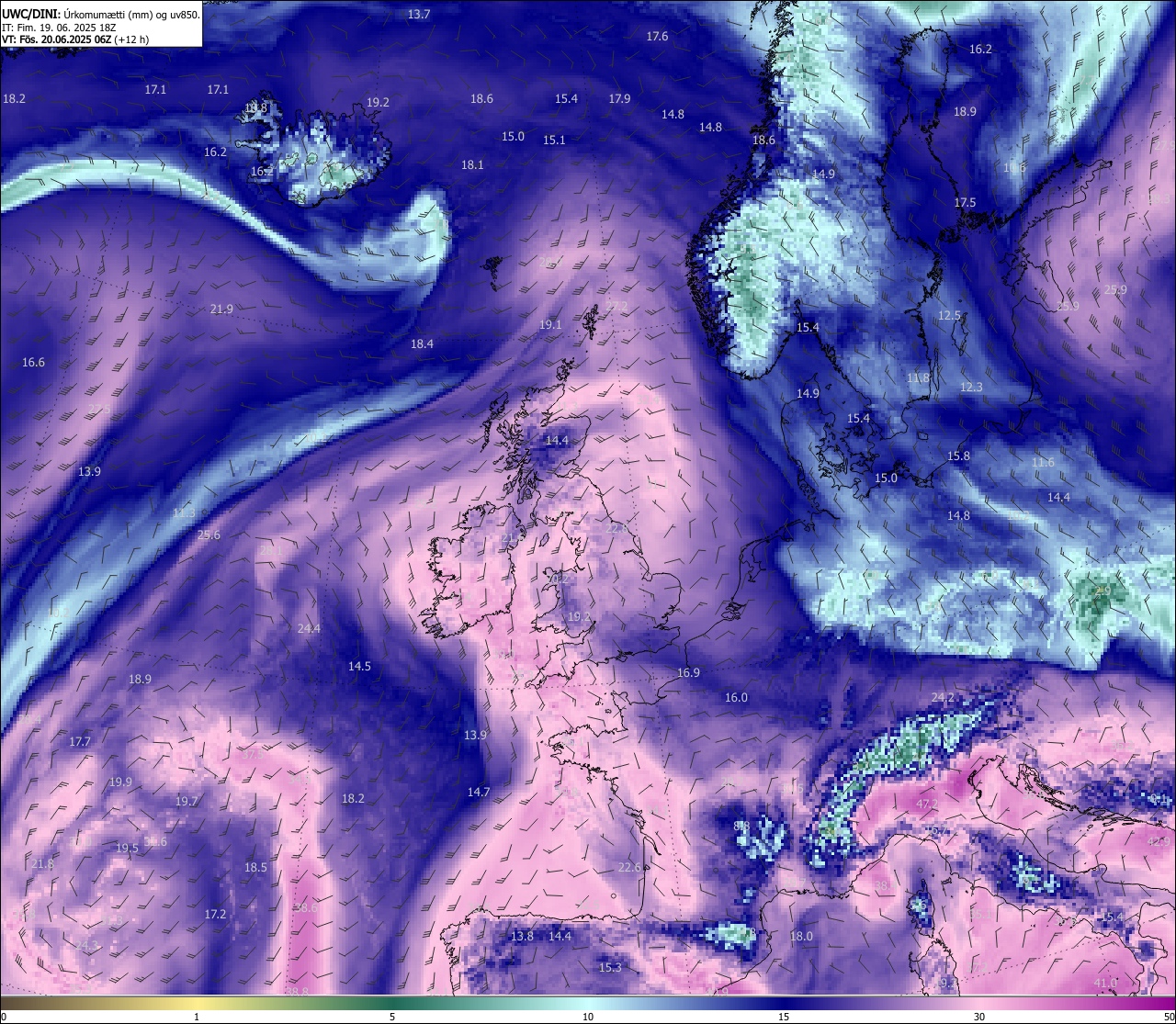Click the map value 17.5
Viewport: 1176px width, 1024px height.
(x=965, y=203)
